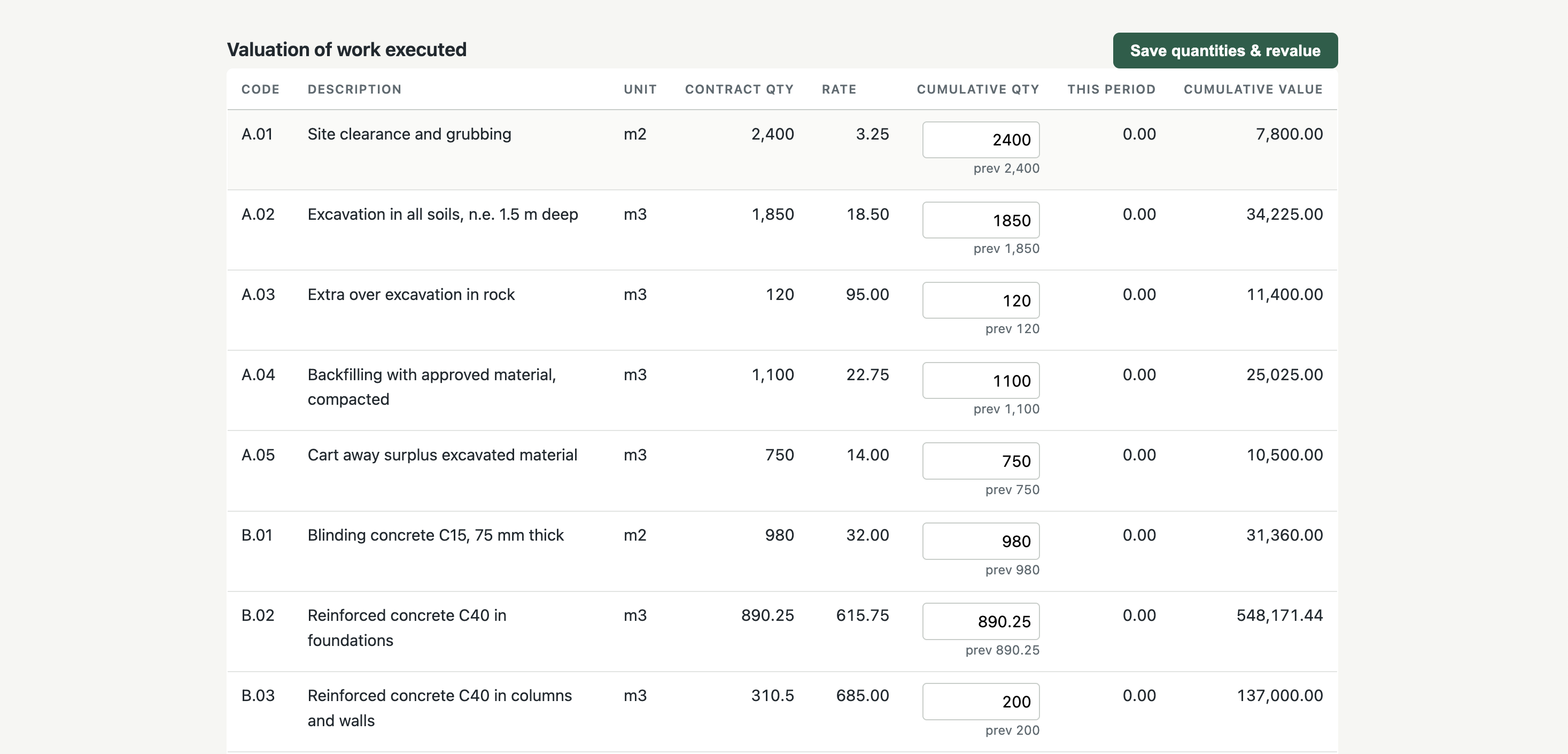Edit cumulative qty for Site clearance A.01
This screenshot has height=754, width=1568.
pos(981,140)
